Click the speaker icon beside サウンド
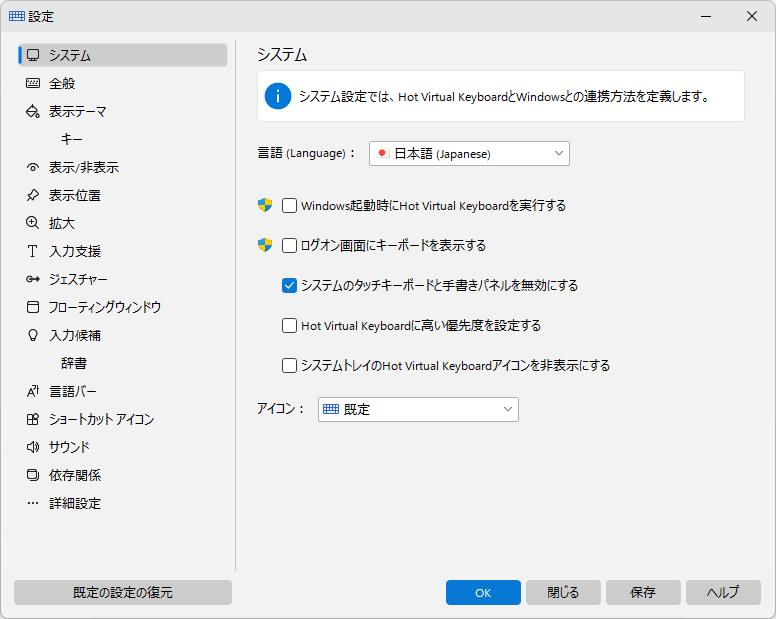 (33, 447)
